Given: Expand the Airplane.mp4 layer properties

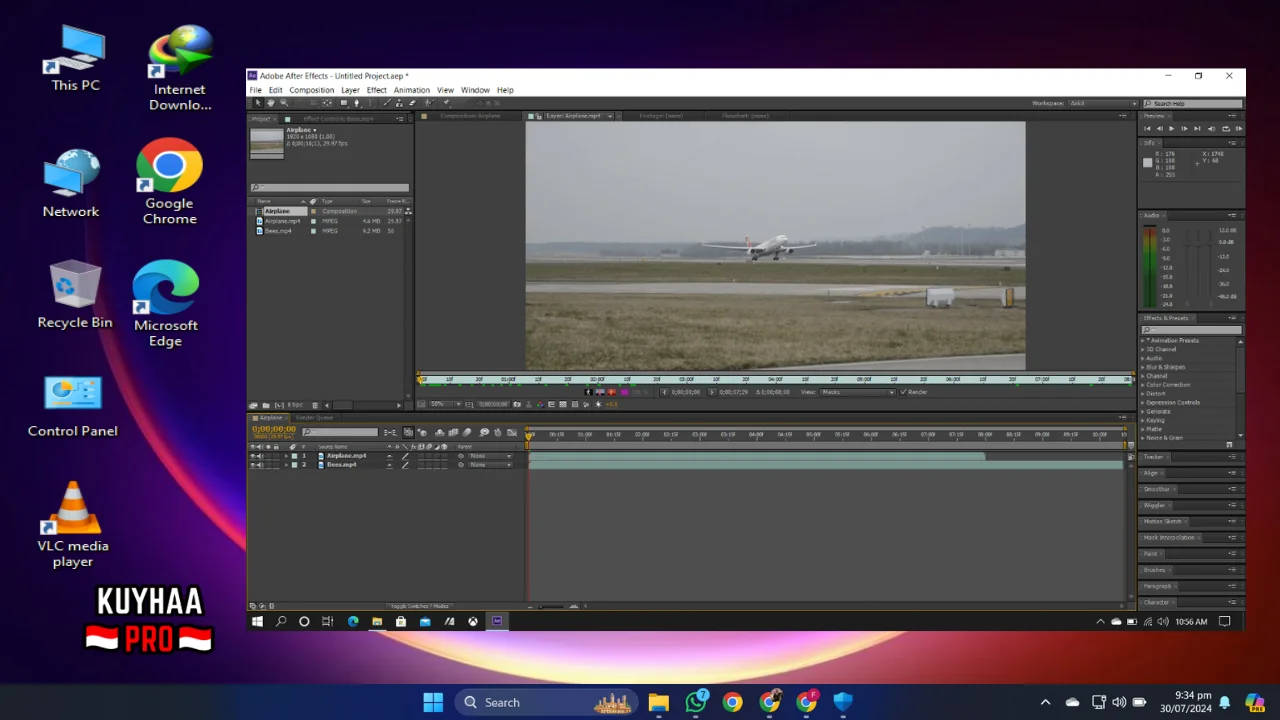Looking at the screenshot, I should click(x=286, y=456).
